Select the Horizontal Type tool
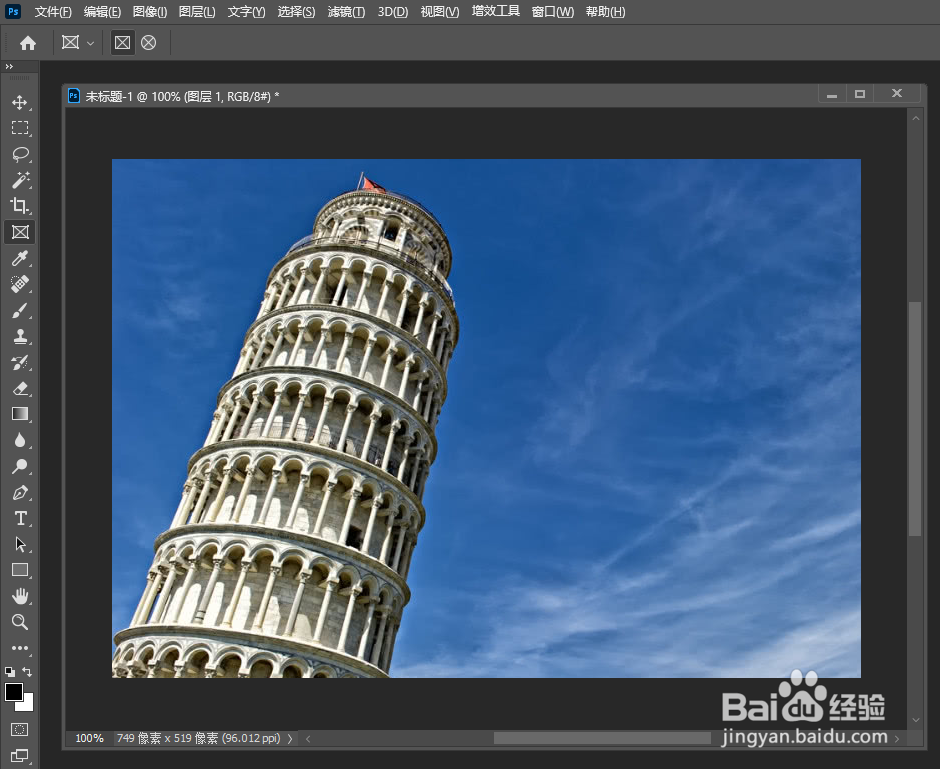The image size is (940, 769). tap(20, 518)
